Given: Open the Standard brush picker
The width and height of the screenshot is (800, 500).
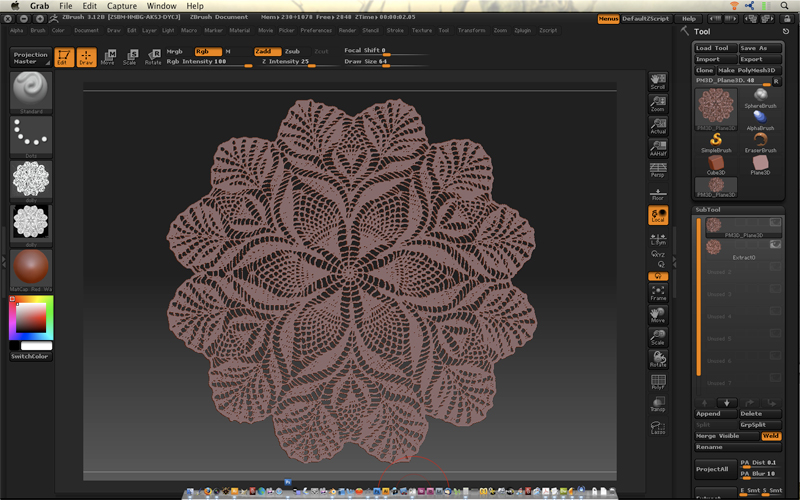Looking at the screenshot, I should click(x=30, y=92).
